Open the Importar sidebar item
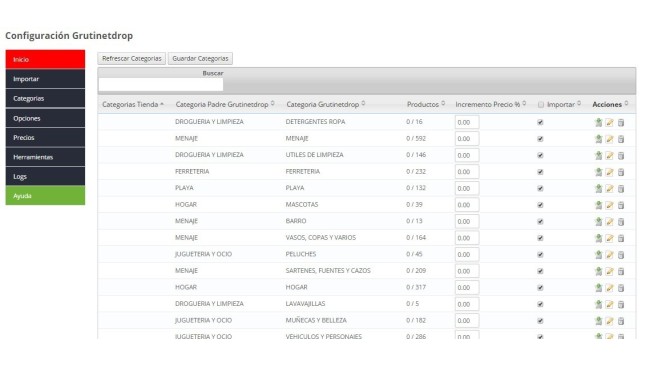 pos(45,79)
